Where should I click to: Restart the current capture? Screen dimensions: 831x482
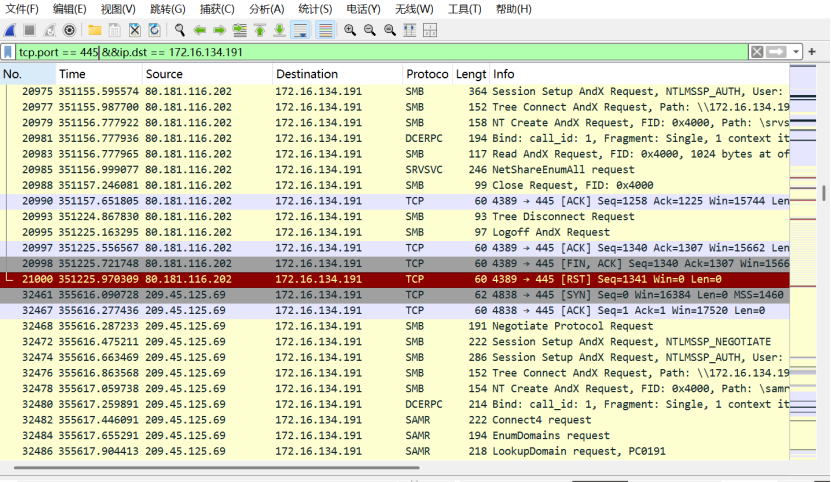[49, 30]
